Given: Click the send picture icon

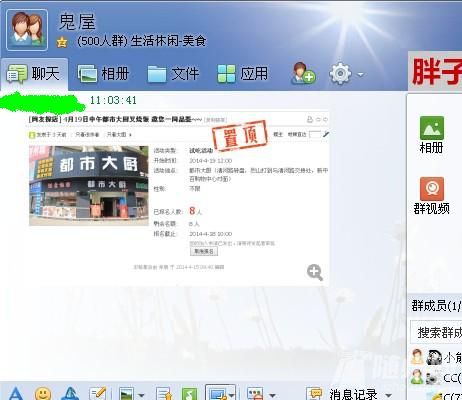Looking at the screenshot, I should click(x=126, y=394).
